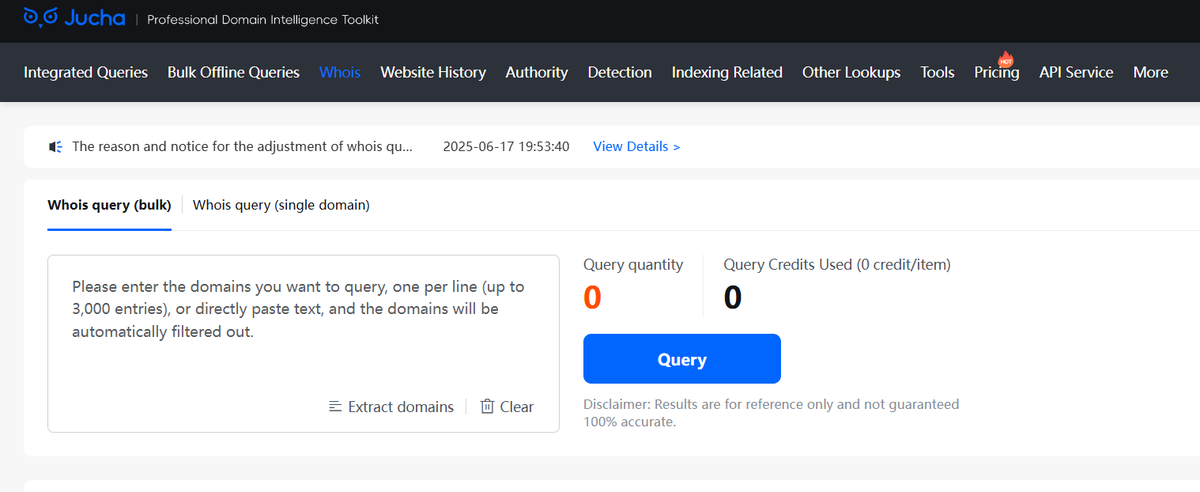Select the orange Query quantity value 0
The width and height of the screenshot is (1200, 492).
click(x=592, y=298)
